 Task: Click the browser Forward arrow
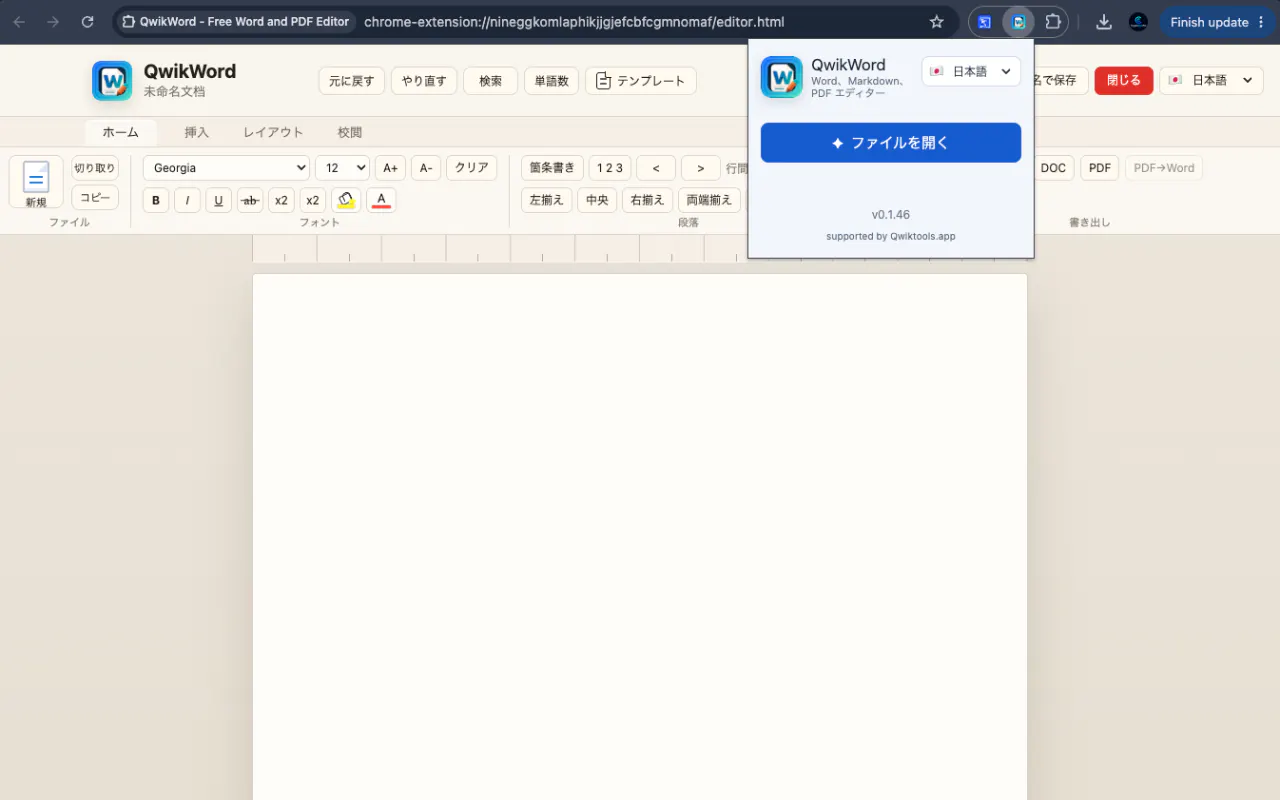(x=53, y=22)
